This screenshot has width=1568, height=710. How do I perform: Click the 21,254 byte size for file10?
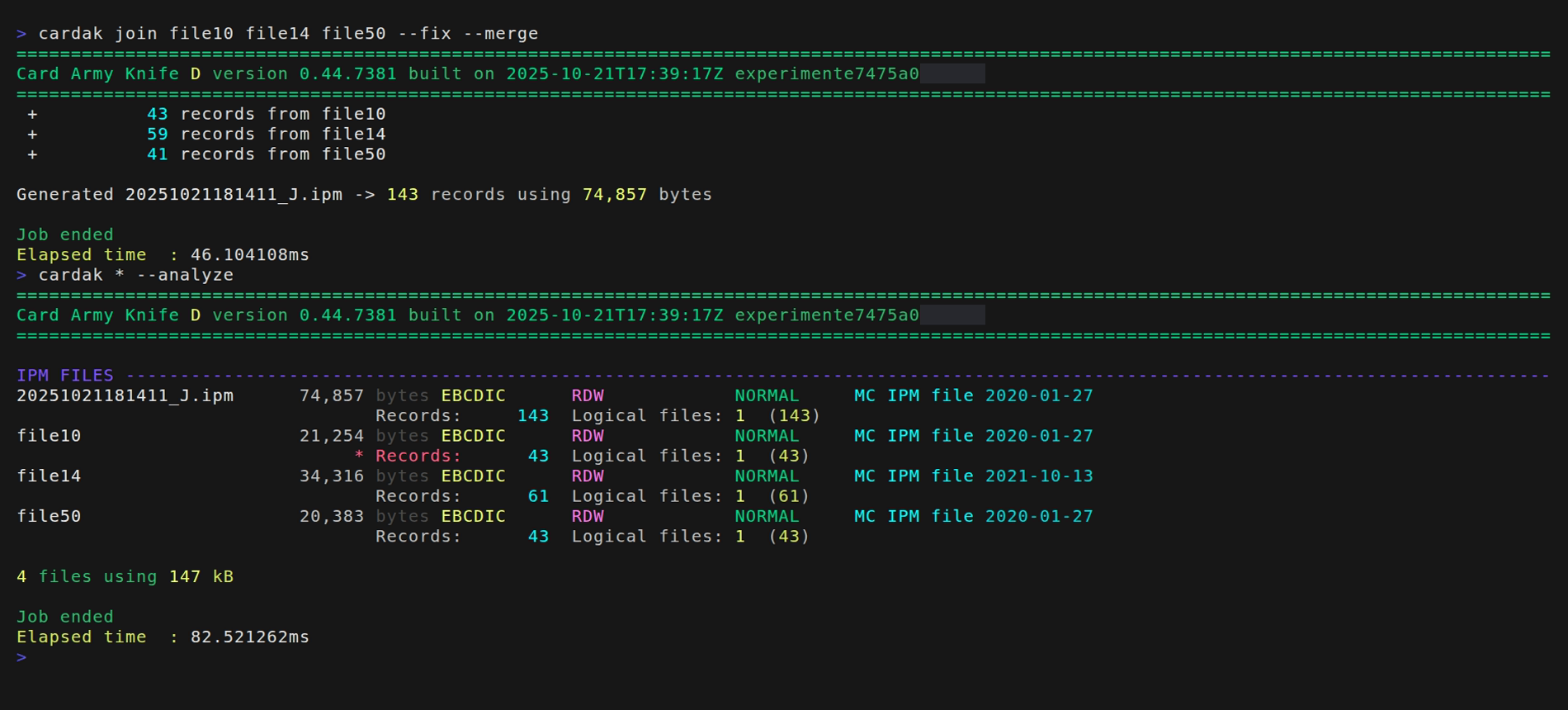[x=331, y=436]
